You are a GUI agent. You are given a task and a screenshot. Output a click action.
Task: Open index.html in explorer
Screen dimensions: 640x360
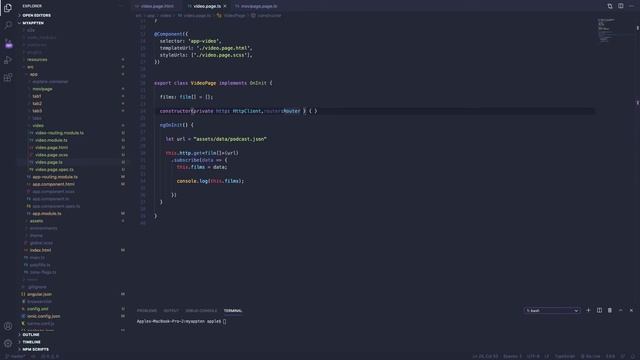pos(40,250)
